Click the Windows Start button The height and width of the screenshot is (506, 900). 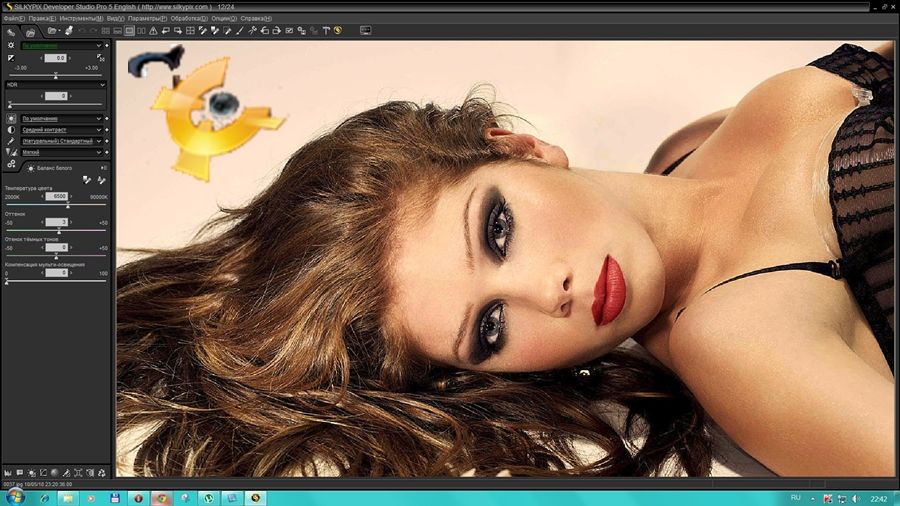[14, 497]
